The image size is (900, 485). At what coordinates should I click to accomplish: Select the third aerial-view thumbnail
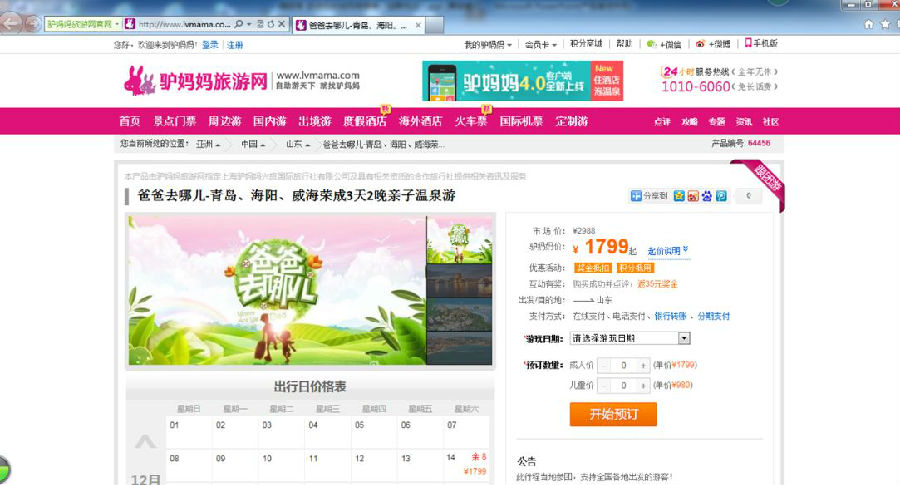(x=459, y=315)
